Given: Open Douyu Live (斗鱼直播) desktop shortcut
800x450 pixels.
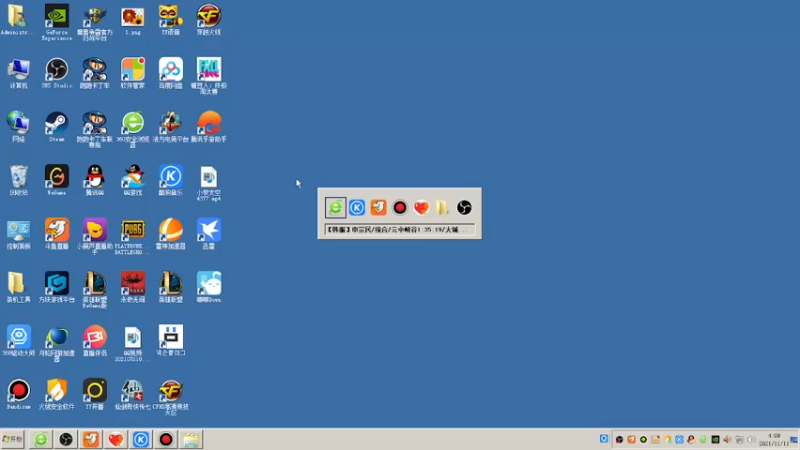Looking at the screenshot, I should 57,232.
